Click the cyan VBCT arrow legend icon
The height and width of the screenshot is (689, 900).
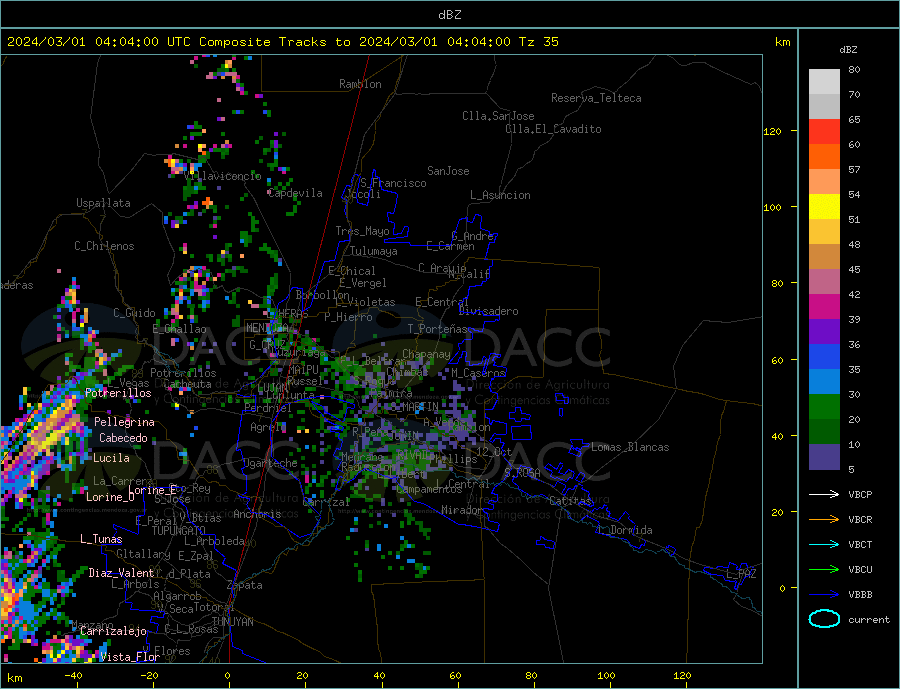point(824,544)
